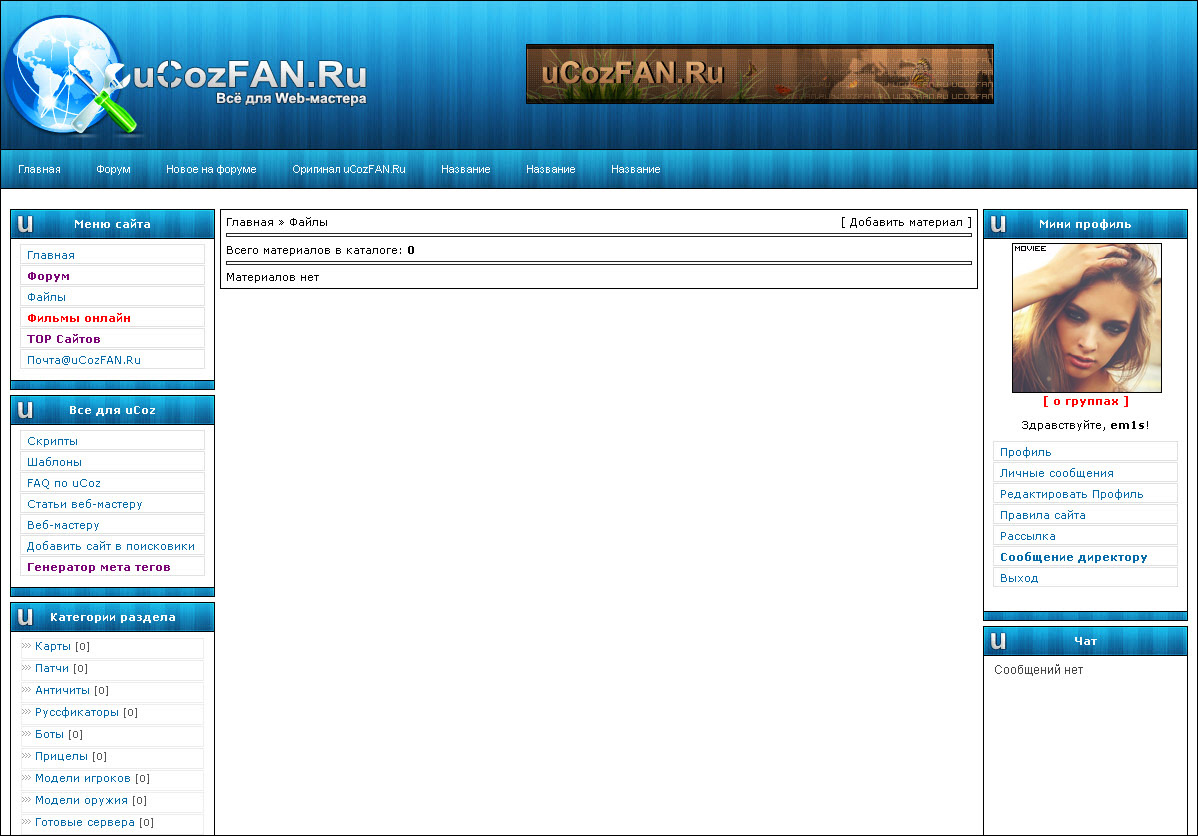Screen dimensions: 1198x836
Task: Click the 'u' icon beside Категории раздела
Action: click(x=26, y=617)
